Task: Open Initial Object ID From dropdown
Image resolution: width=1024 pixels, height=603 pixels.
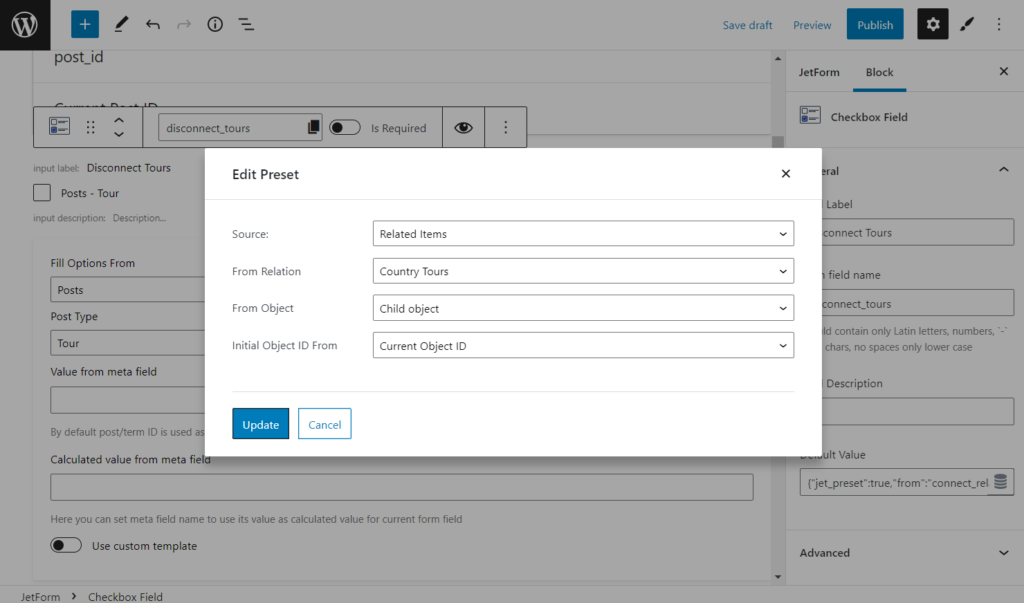Action: click(x=583, y=346)
